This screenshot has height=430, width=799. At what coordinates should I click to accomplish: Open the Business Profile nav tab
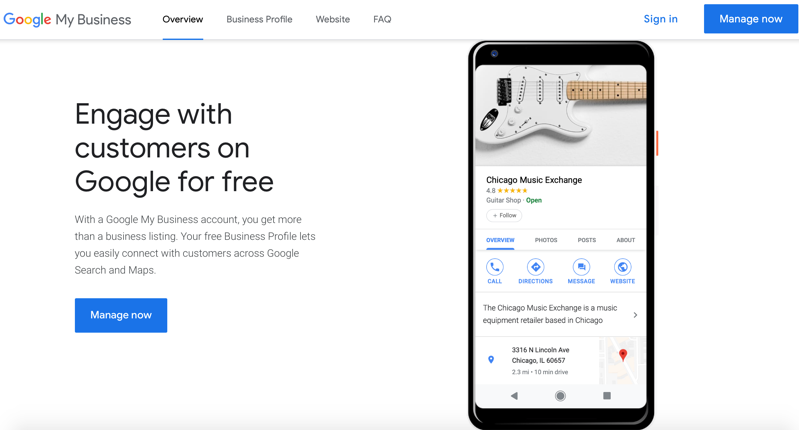pos(259,19)
